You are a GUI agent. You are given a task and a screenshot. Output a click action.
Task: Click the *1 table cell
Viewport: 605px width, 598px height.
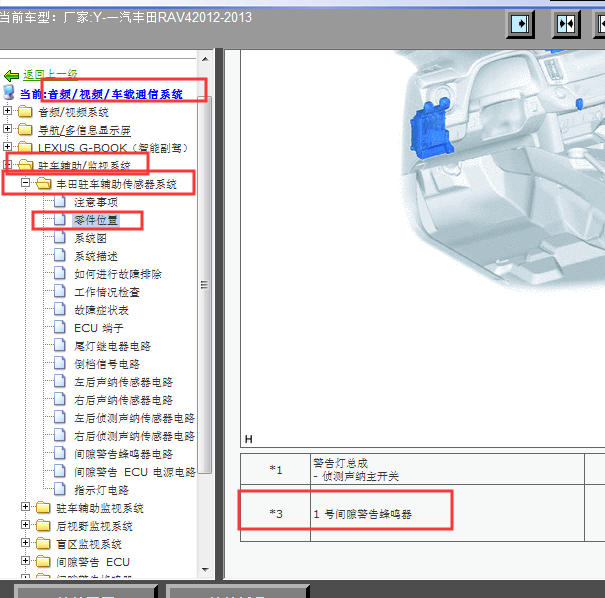(275, 469)
